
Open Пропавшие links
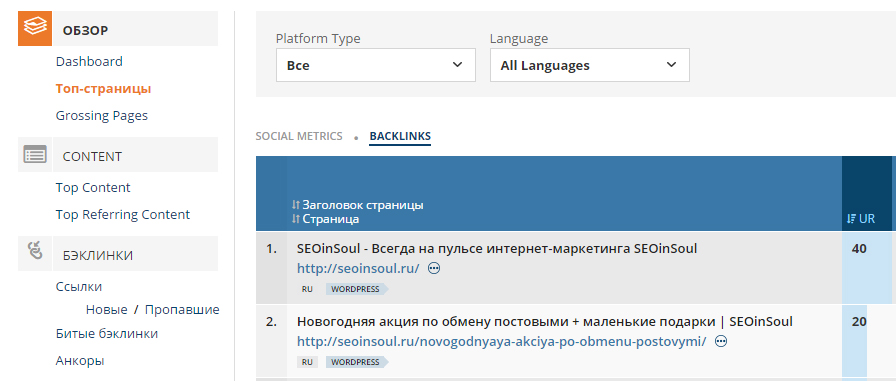(182, 310)
